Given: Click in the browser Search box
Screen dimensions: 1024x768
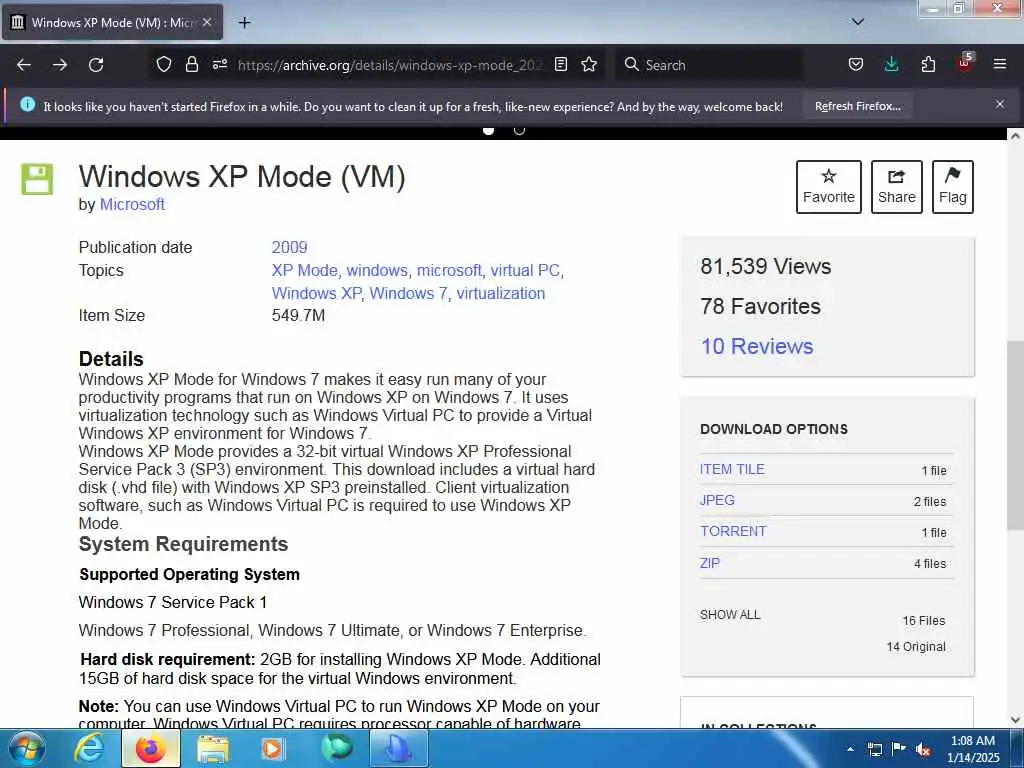Looking at the screenshot, I should click(x=709, y=65).
